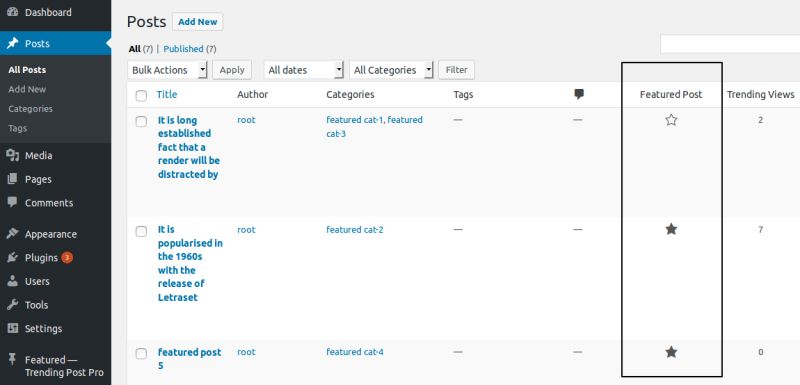The width and height of the screenshot is (800, 385).
Task: Click the orange plugins update count badge
Action: (x=67, y=258)
